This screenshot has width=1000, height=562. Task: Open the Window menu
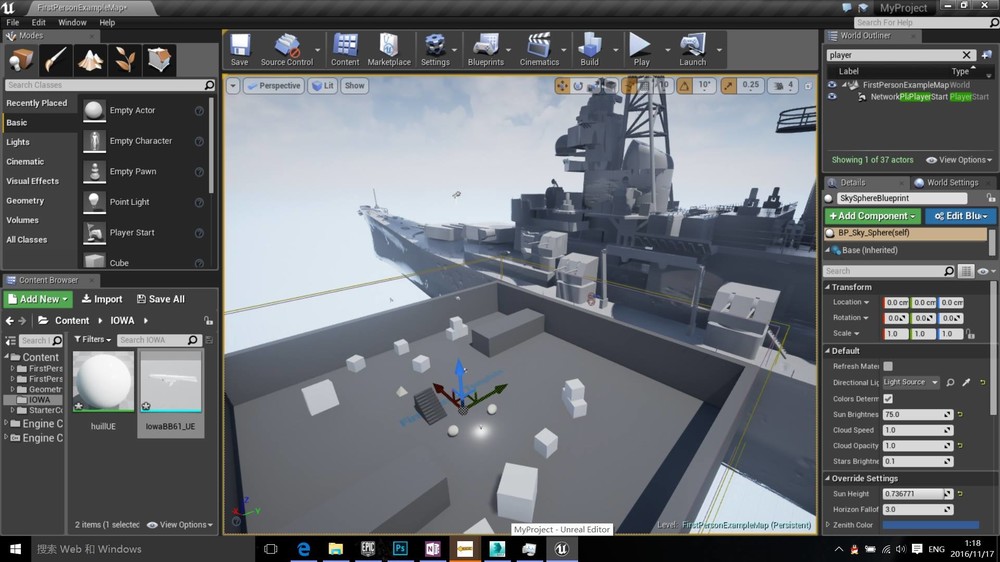coord(72,22)
